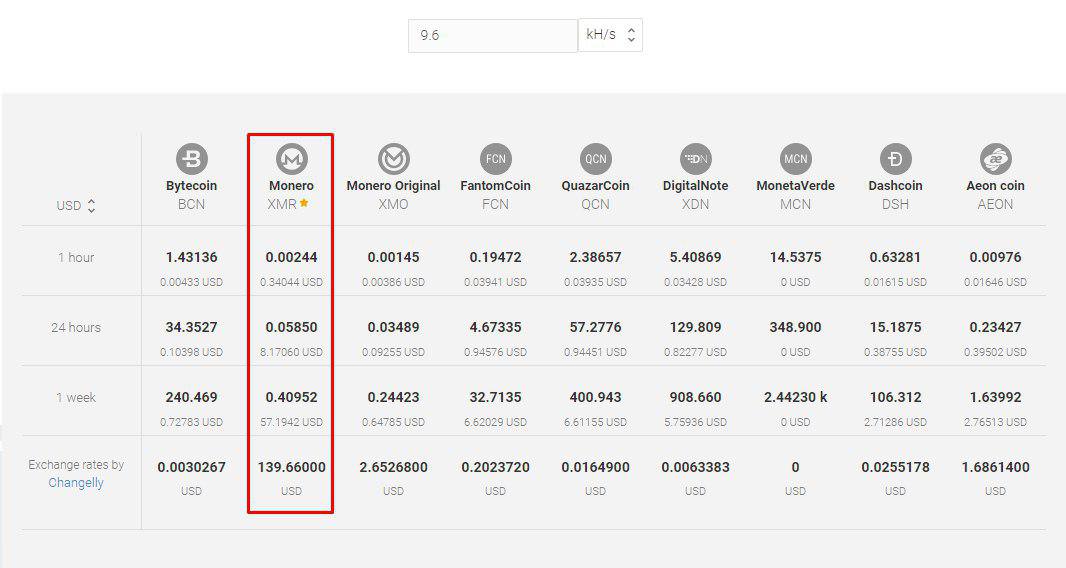Image resolution: width=1066 pixels, height=568 pixels.
Task: Select DigitalNote weekly value 908.660
Action: 695,398
